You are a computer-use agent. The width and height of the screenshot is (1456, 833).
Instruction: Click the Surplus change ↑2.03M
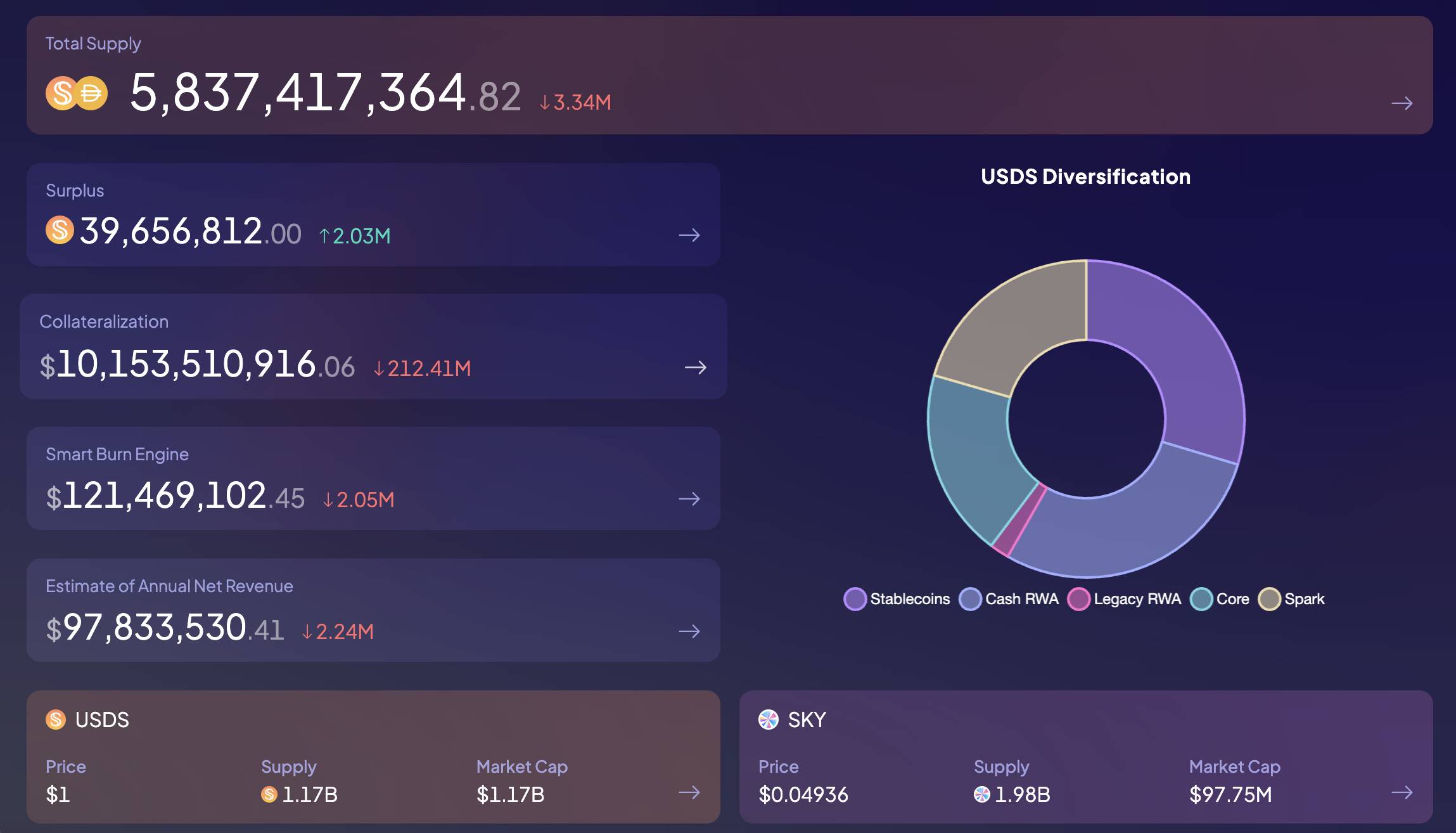[355, 236]
